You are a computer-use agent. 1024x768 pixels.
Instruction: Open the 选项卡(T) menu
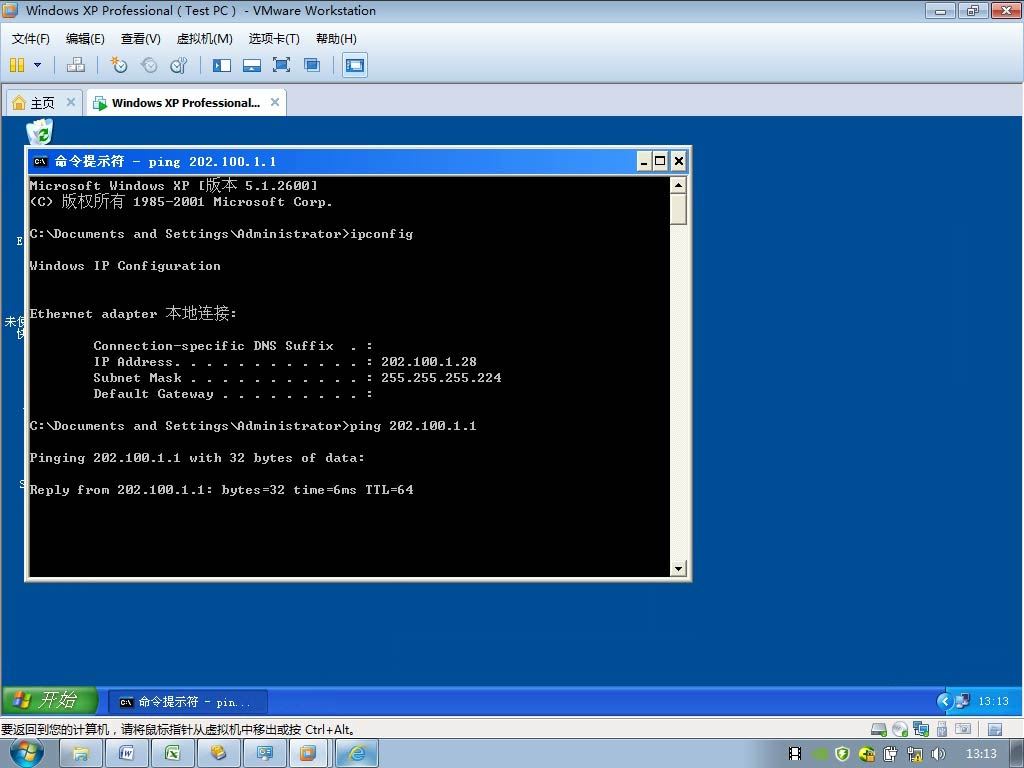[x=274, y=39]
